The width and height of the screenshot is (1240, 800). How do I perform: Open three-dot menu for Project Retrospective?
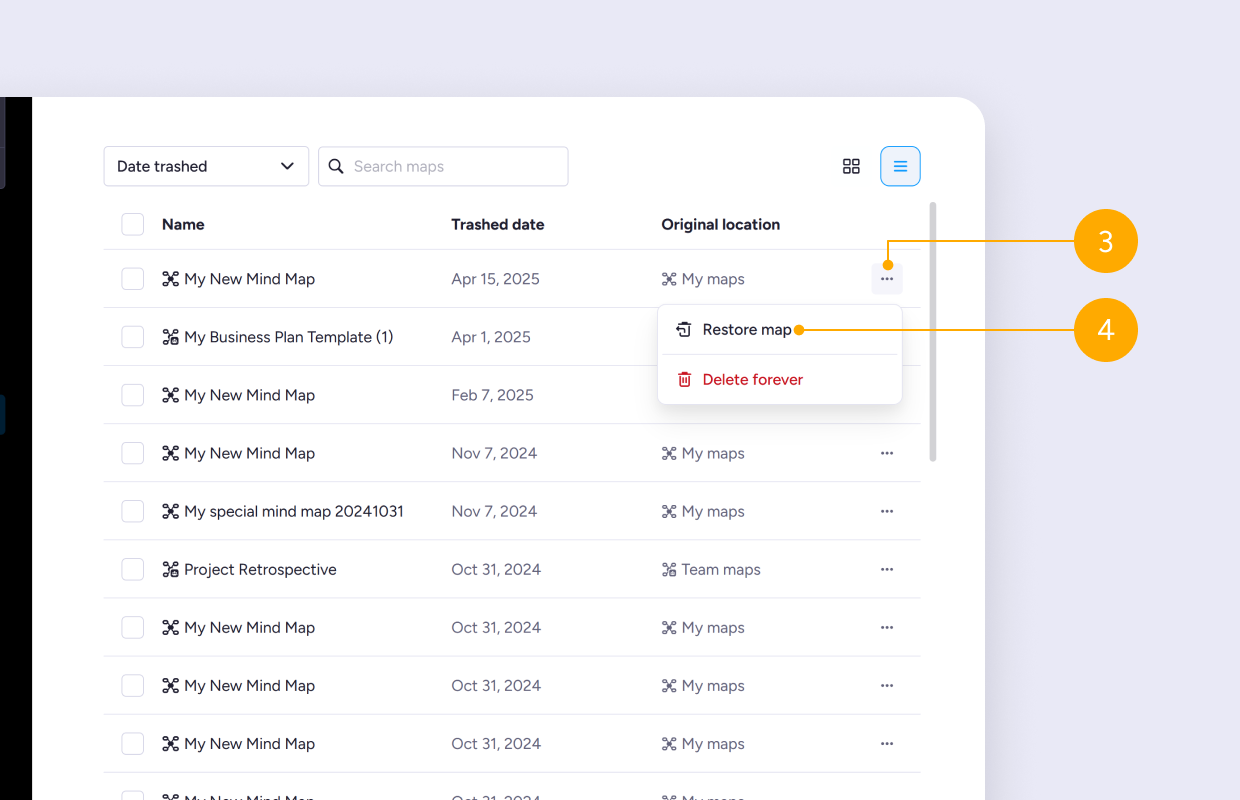point(887,569)
